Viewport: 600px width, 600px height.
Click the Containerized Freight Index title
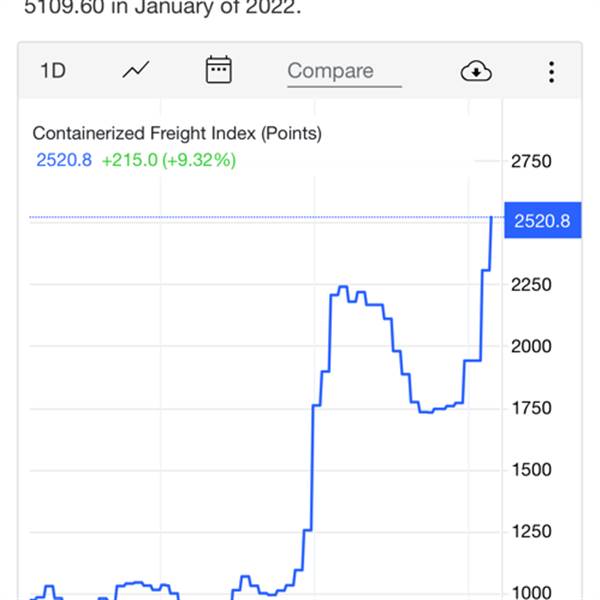[177, 133]
